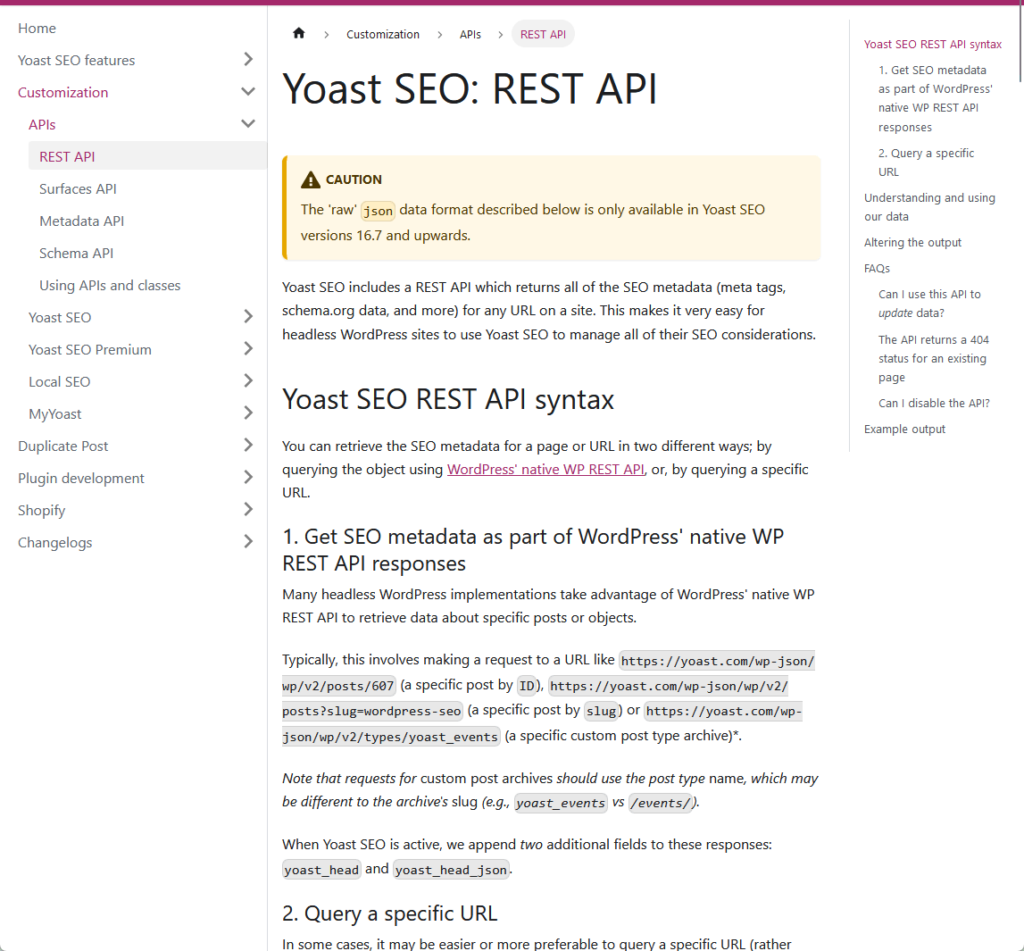The width and height of the screenshot is (1024, 951).
Task: Select APIs in the sidebar
Action: pyautogui.click(x=42, y=124)
